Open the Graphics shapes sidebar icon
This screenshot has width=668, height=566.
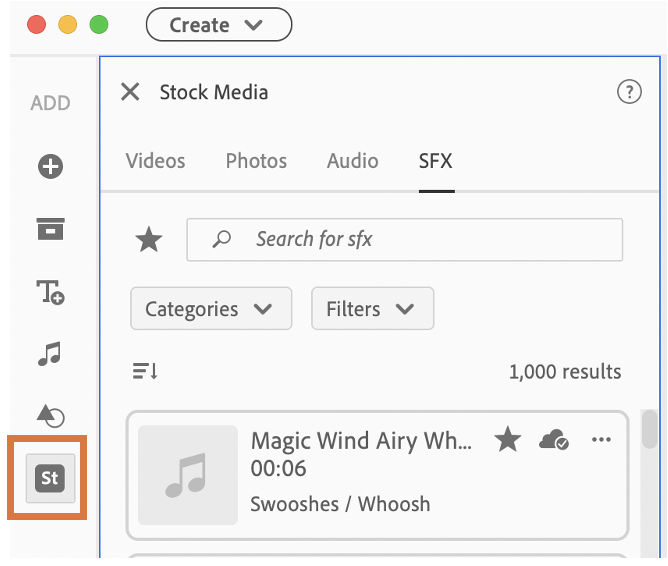pos(50,416)
